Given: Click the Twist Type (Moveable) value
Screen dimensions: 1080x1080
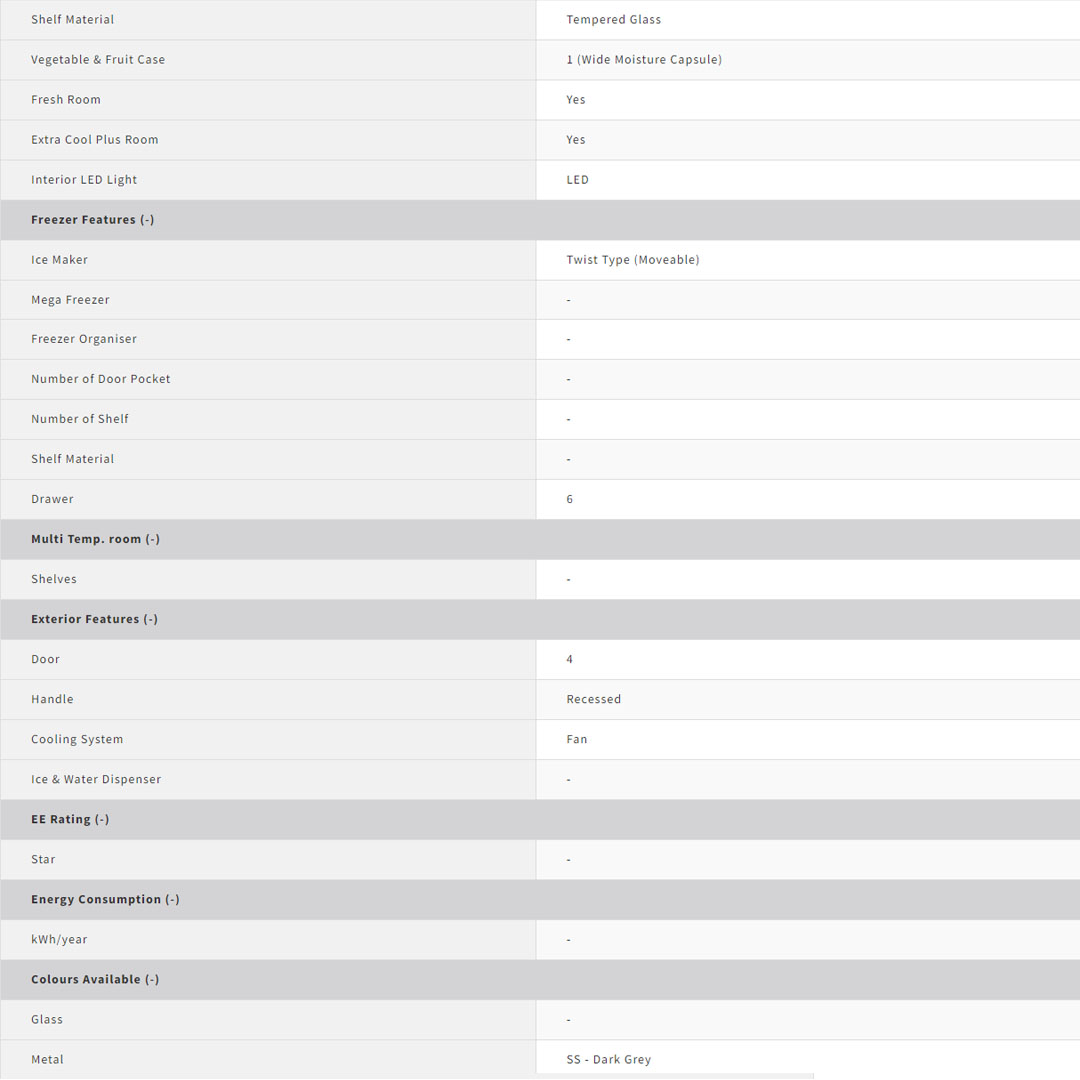Looking at the screenshot, I should [632, 260].
